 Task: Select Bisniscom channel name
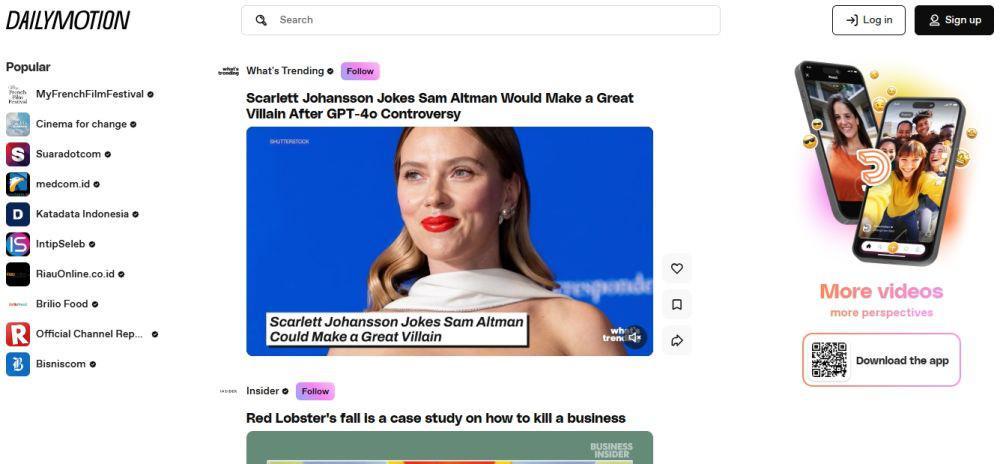click(x=61, y=364)
